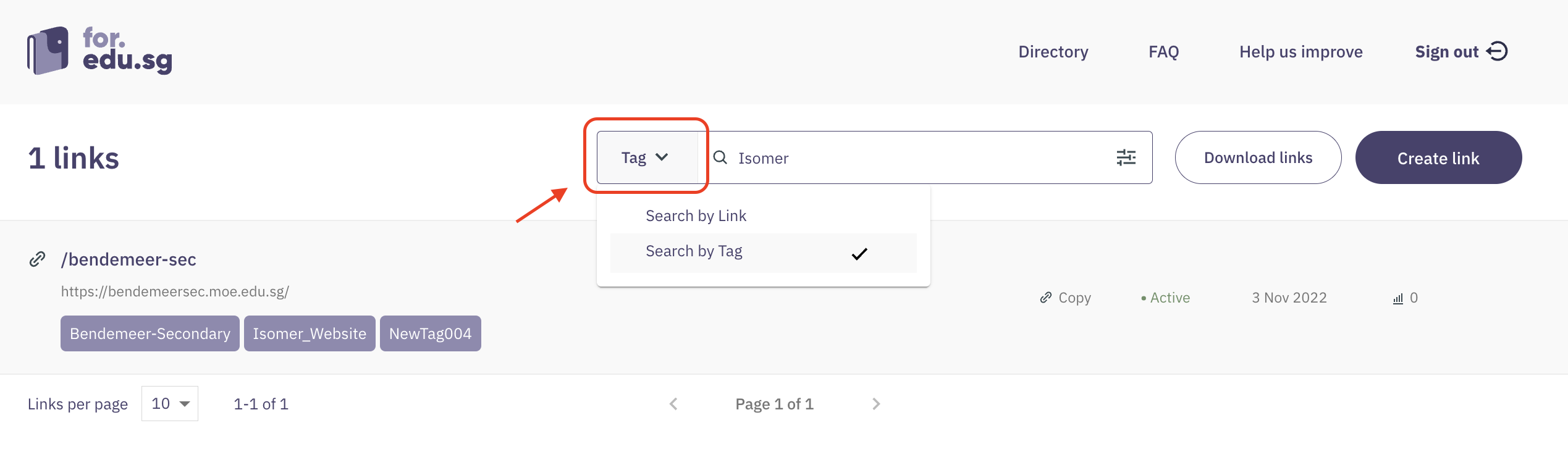Screen dimensions: 1568x473
Task: Click the click-statistics bar chart icon
Action: point(1397,299)
